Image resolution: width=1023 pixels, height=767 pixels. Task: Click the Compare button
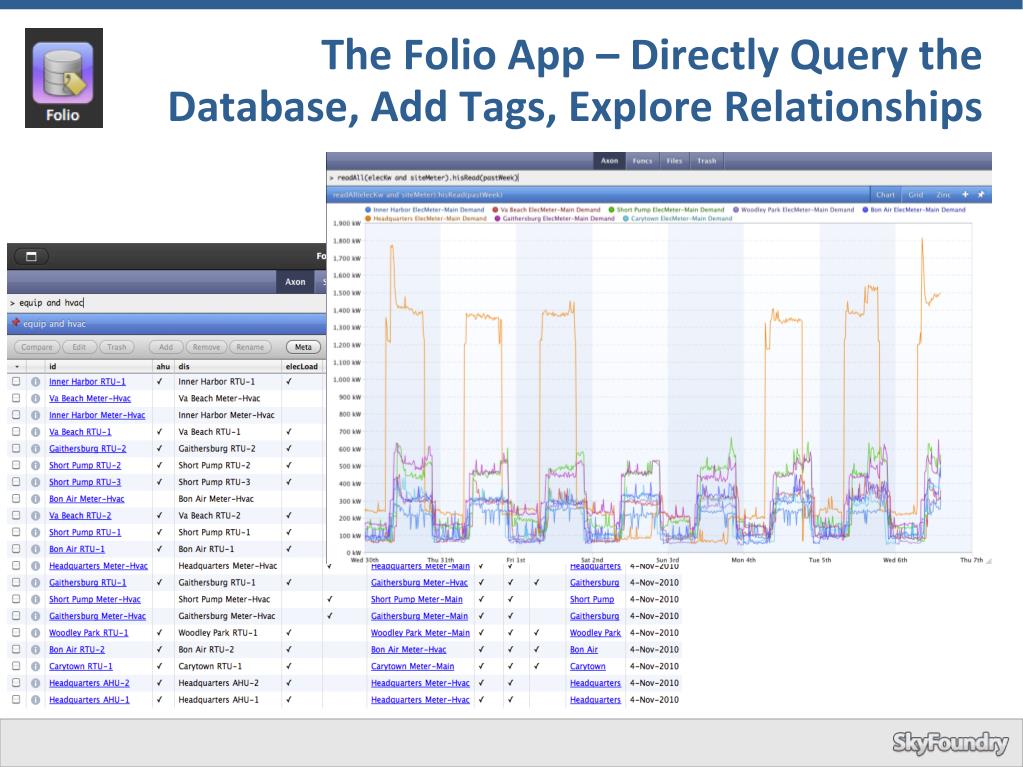click(x=37, y=347)
